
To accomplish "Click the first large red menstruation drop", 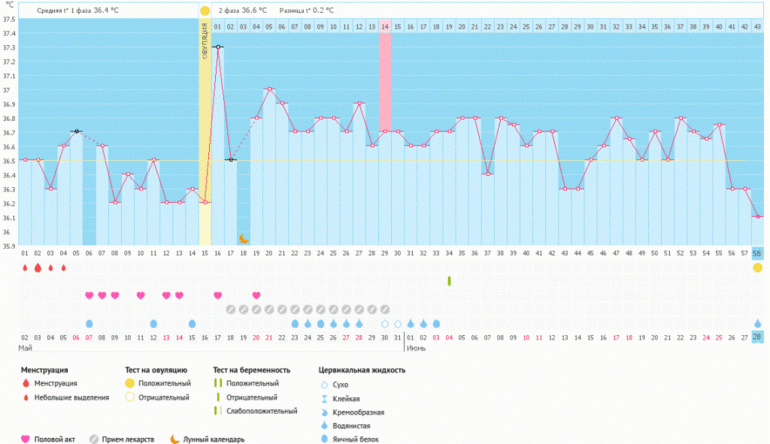I will [x=24, y=268].
